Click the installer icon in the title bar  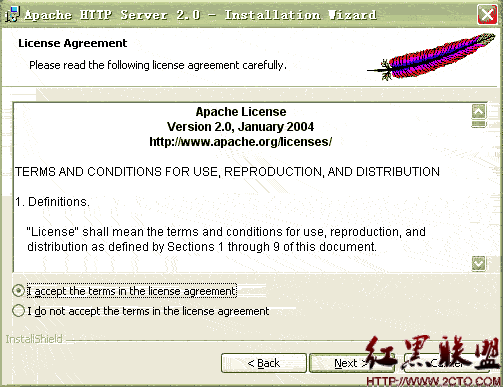coord(12,14)
